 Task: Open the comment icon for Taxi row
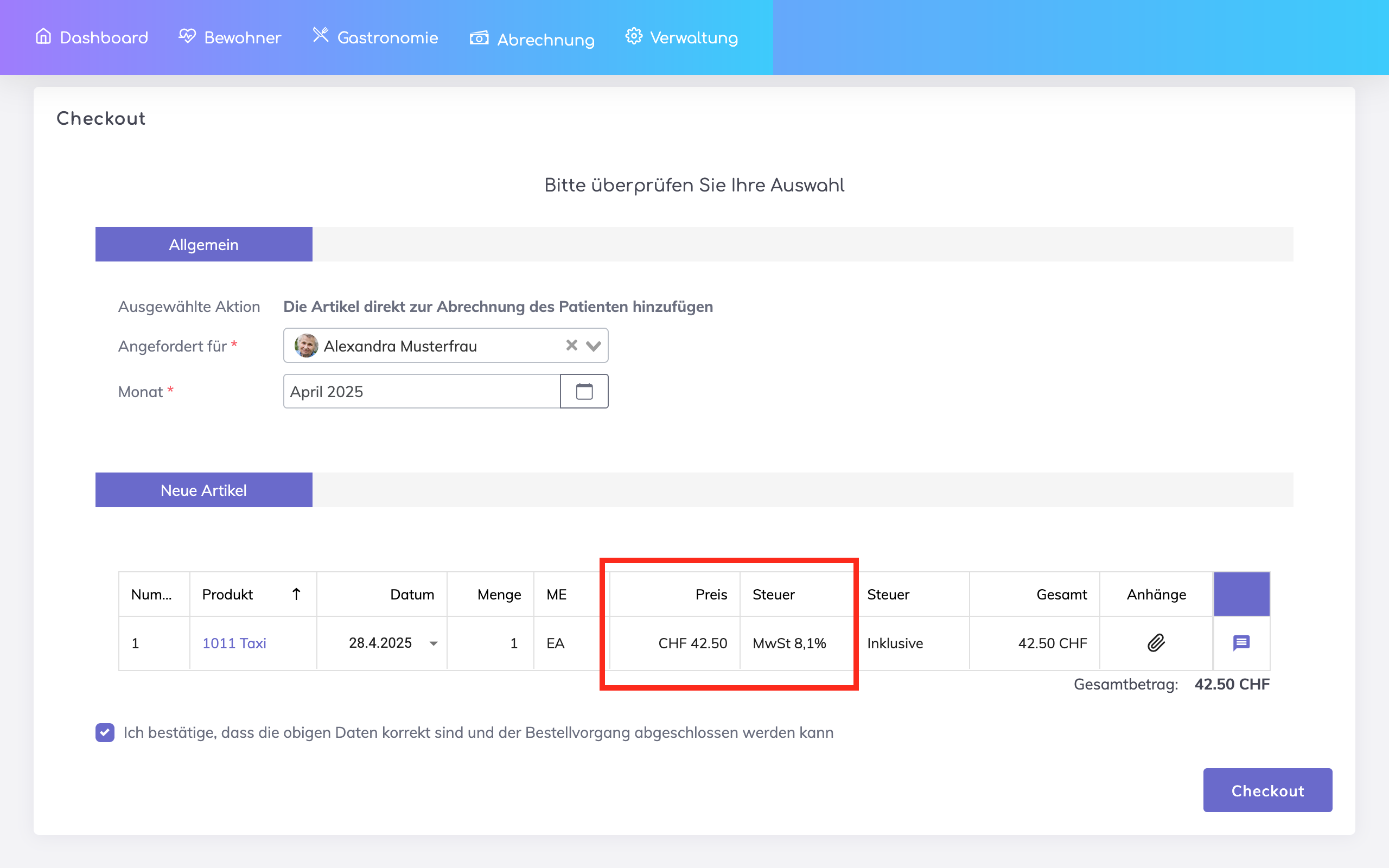[x=1241, y=643]
